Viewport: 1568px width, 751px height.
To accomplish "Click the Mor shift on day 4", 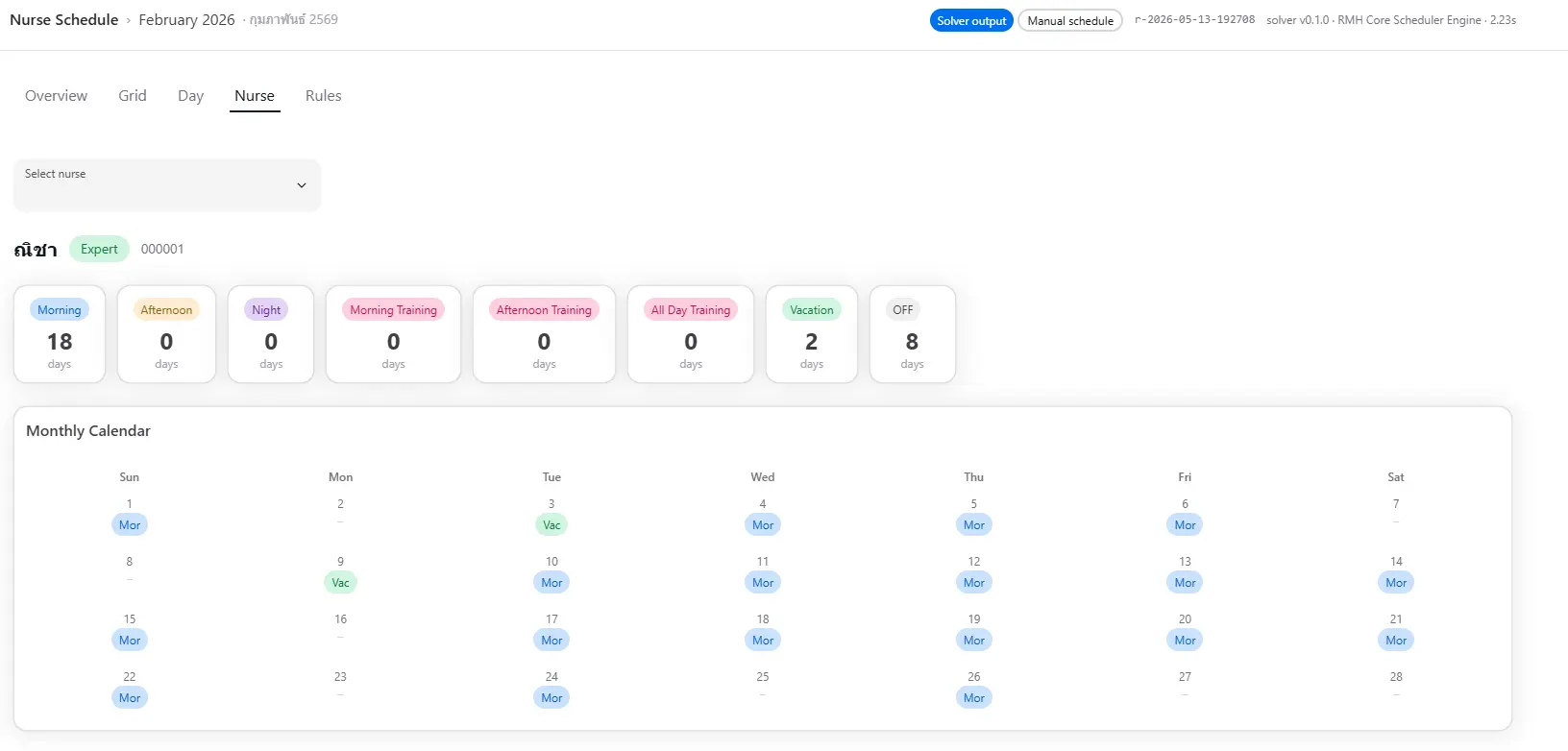I will pos(763,525).
